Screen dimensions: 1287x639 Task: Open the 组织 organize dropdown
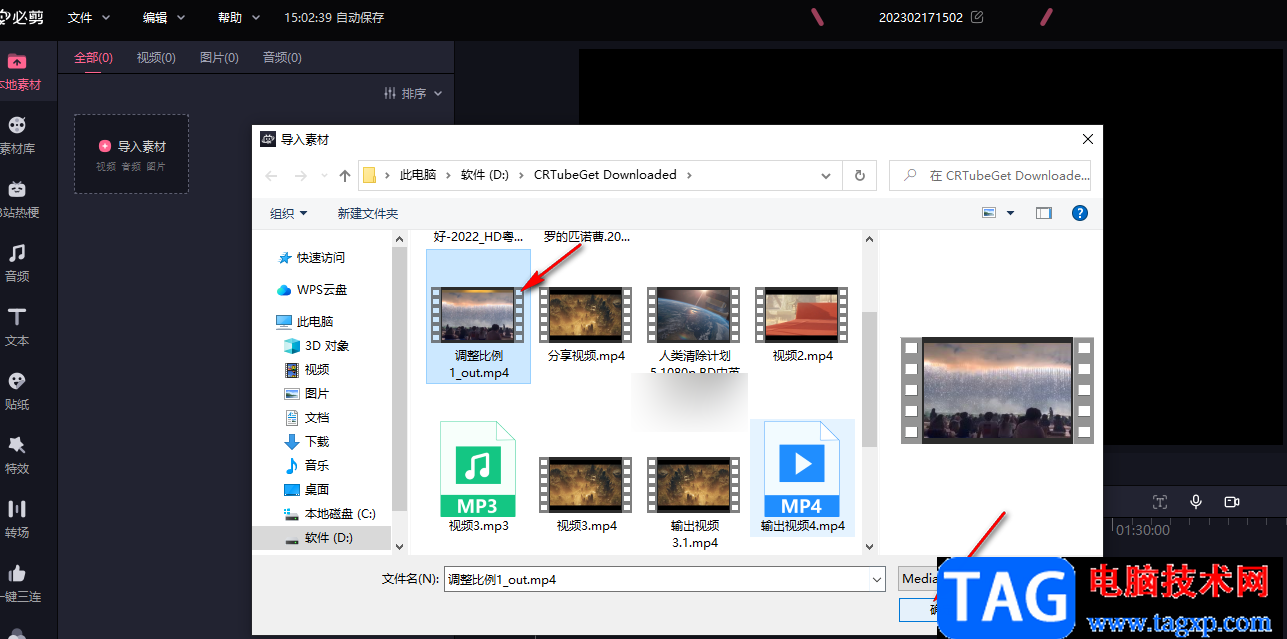point(289,213)
